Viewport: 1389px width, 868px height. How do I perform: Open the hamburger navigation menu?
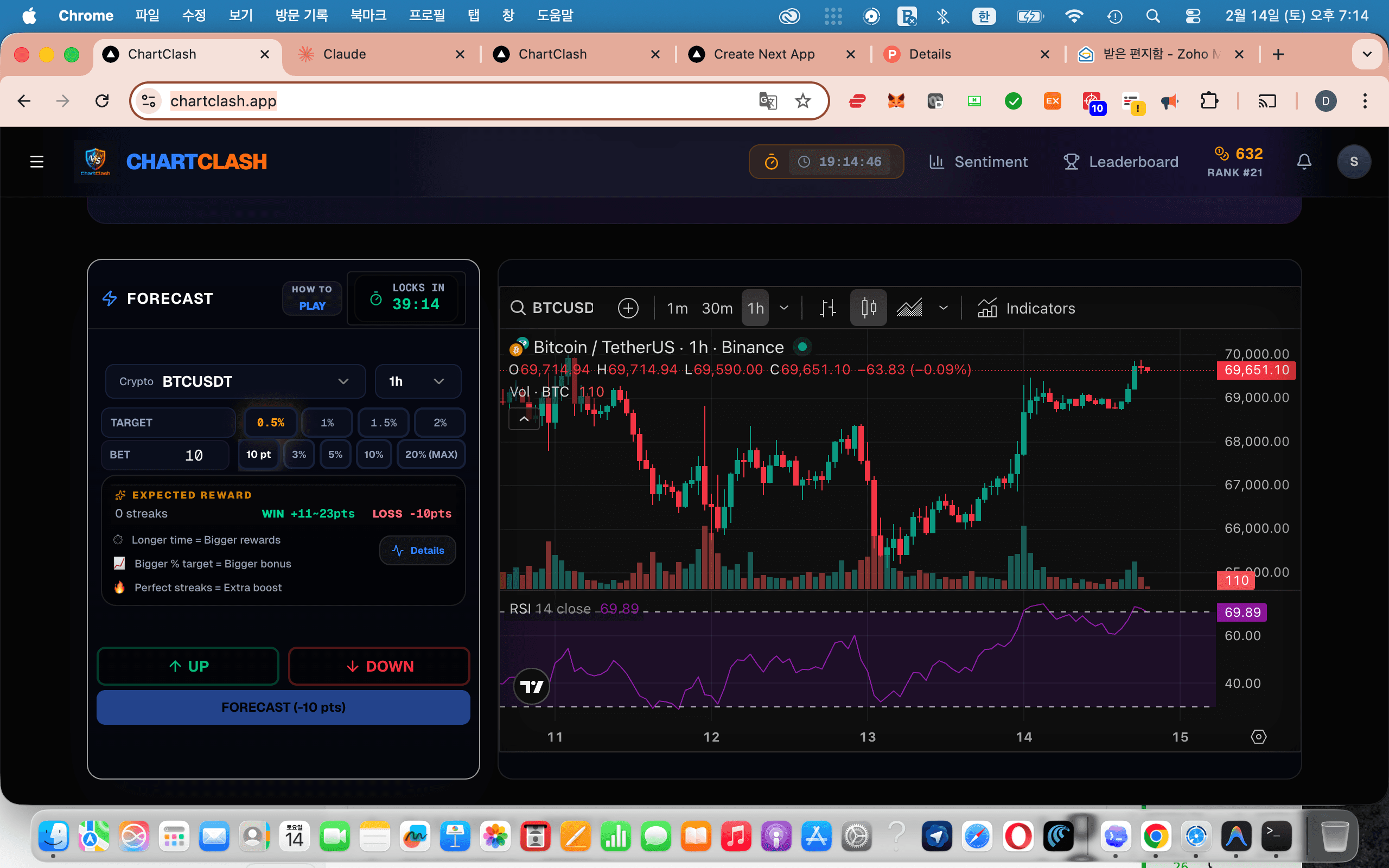[36, 161]
